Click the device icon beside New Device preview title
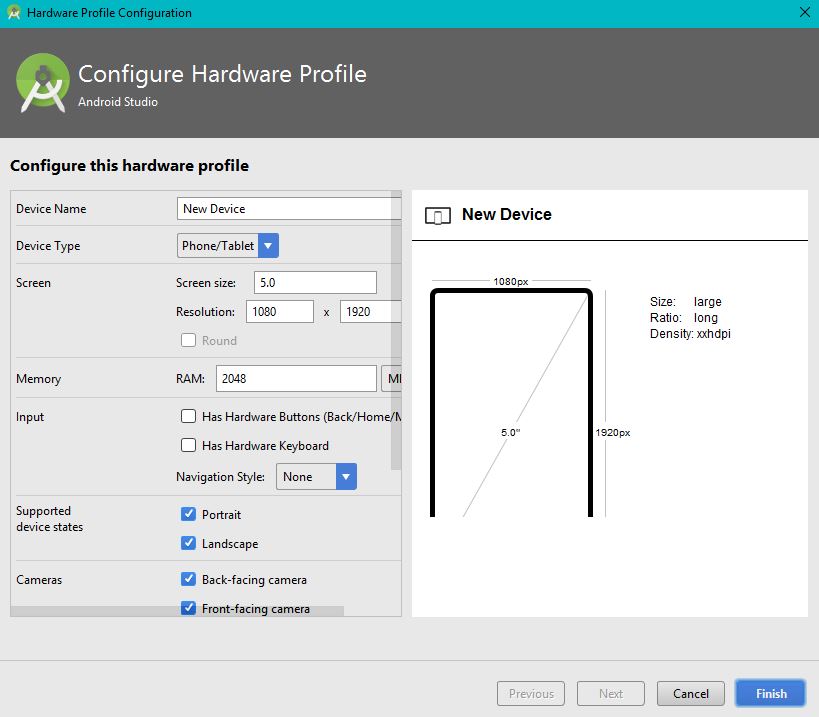819x717 pixels. pyautogui.click(x=438, y=215)
